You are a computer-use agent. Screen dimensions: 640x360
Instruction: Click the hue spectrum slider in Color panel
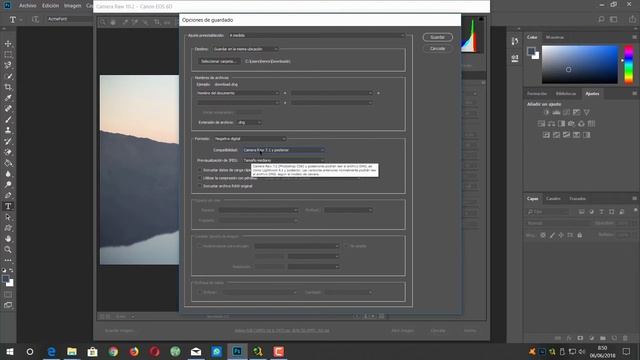(x=629, y=64)
